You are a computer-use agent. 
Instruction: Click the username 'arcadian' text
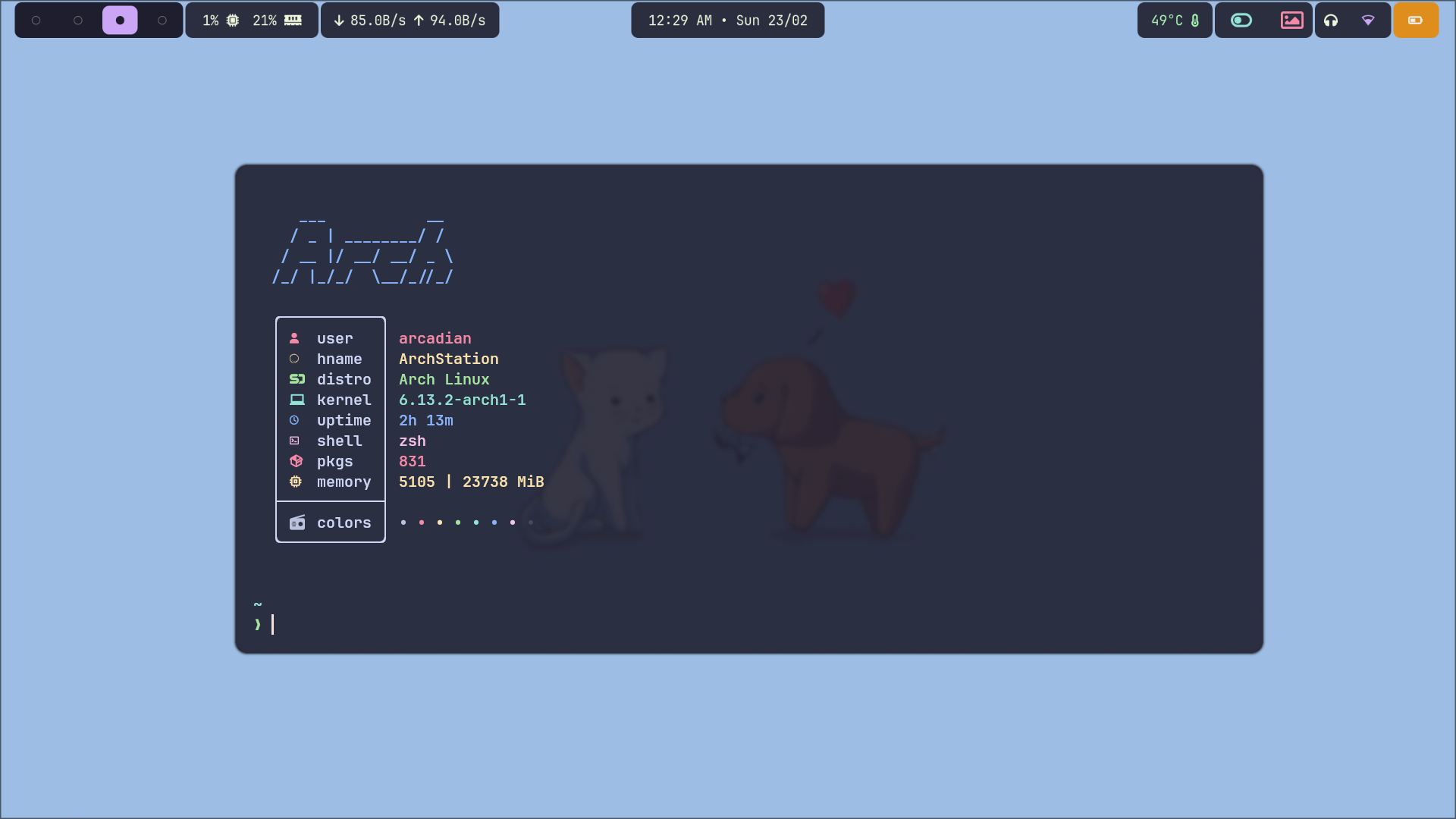[435, 338]
